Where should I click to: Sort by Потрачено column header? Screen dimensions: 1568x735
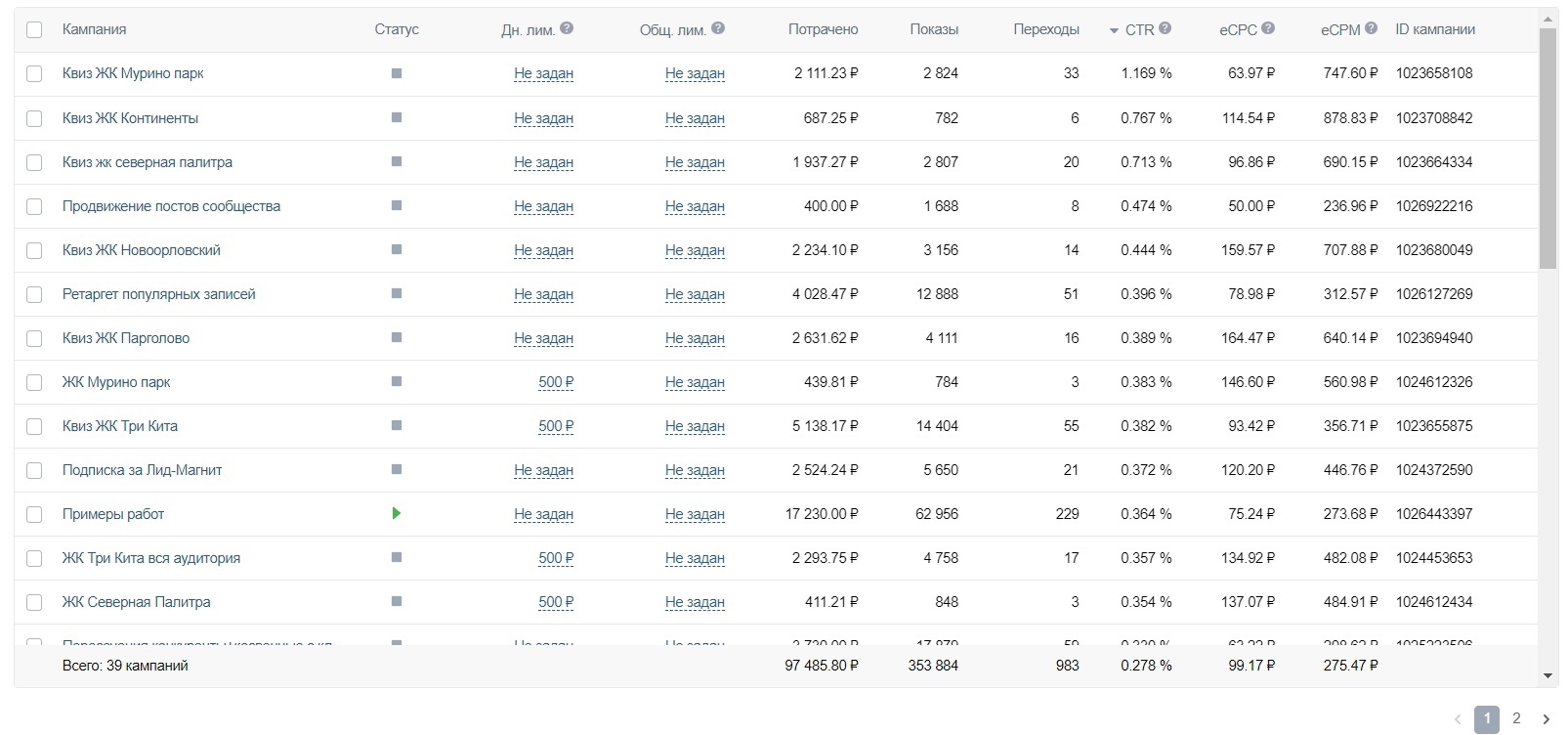pos(823,29)
